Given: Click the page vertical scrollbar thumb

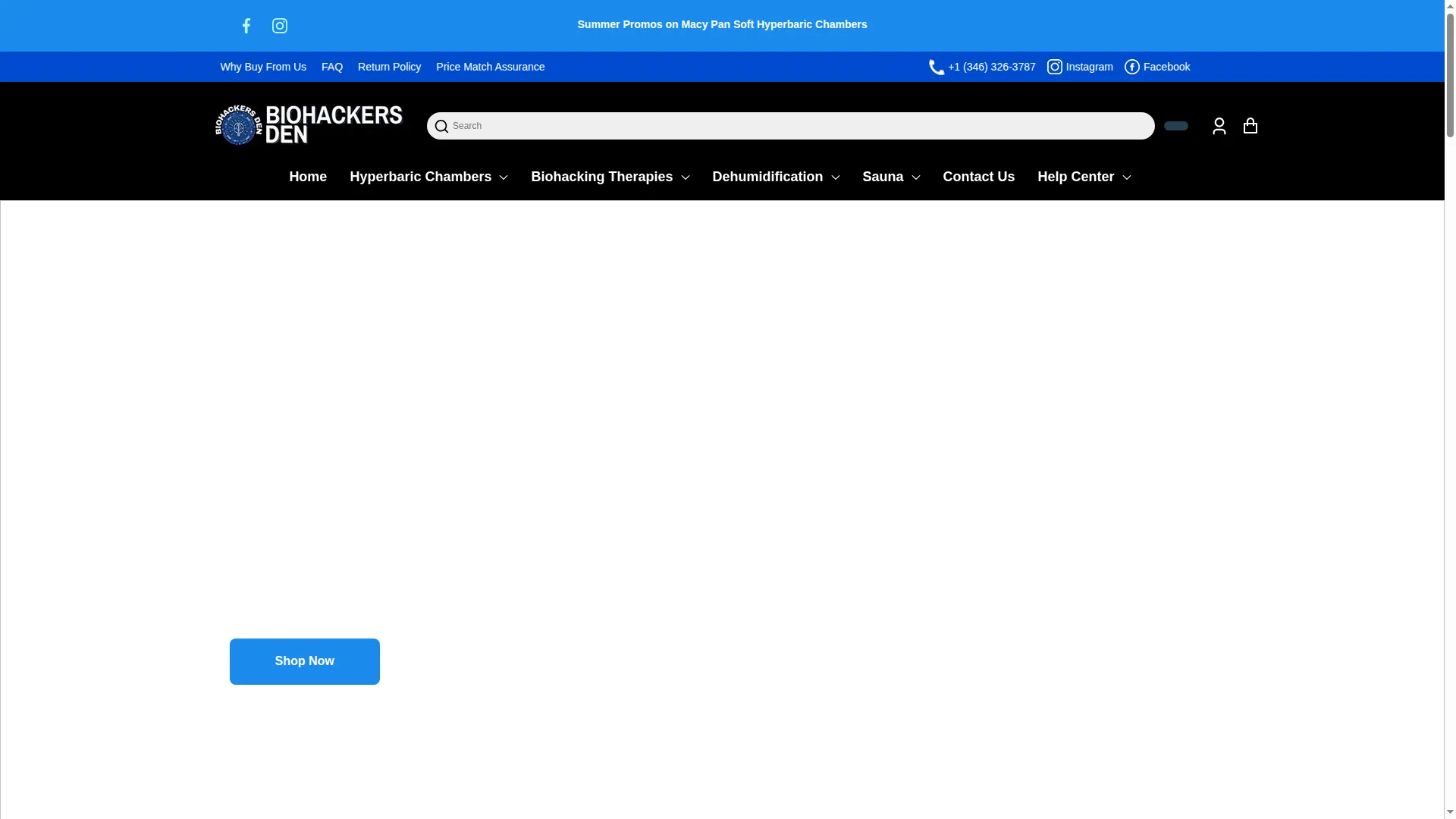Looking at the screenshot, I should click(1450, 74).
